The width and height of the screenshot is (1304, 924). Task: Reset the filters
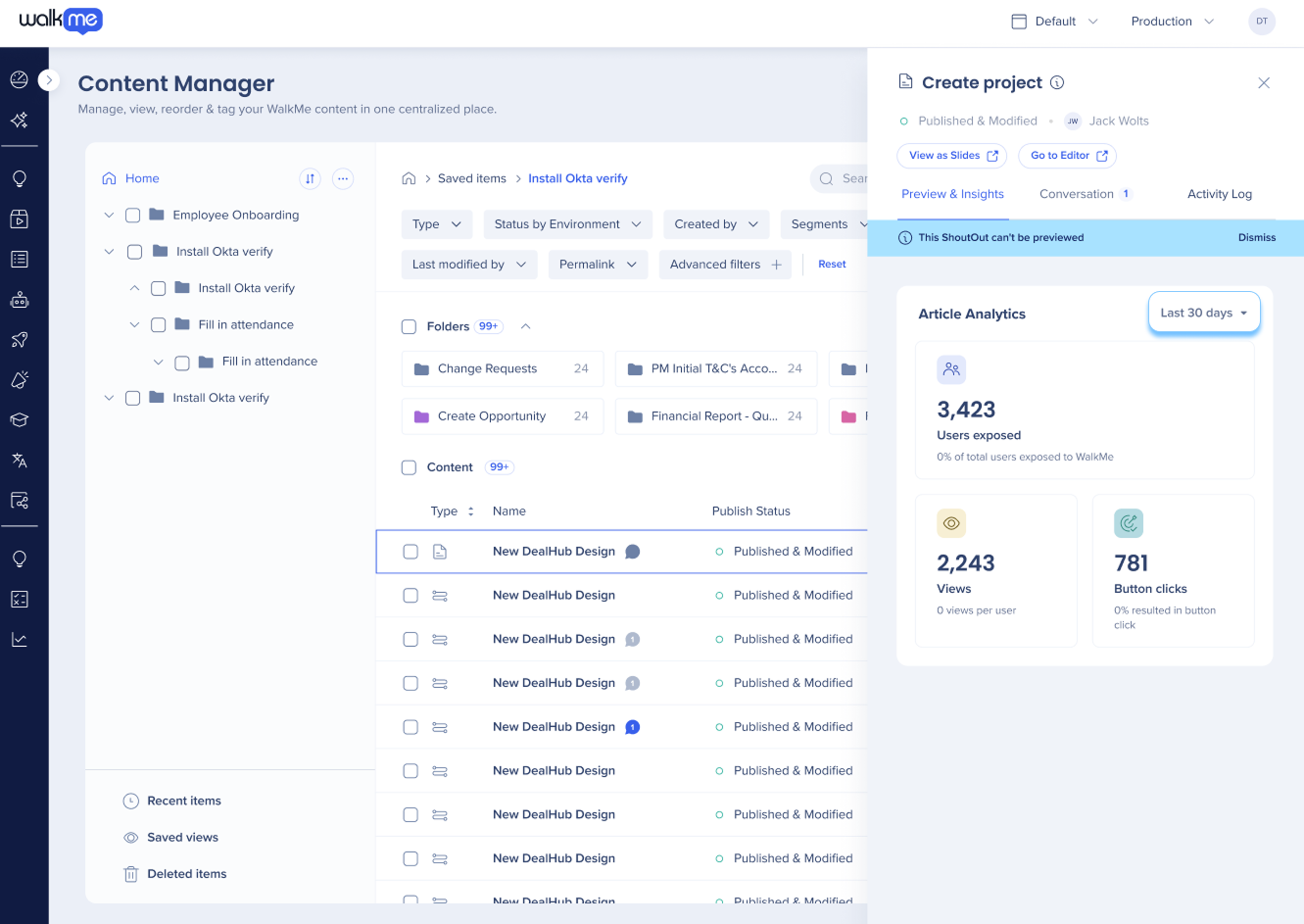[832, 265]
